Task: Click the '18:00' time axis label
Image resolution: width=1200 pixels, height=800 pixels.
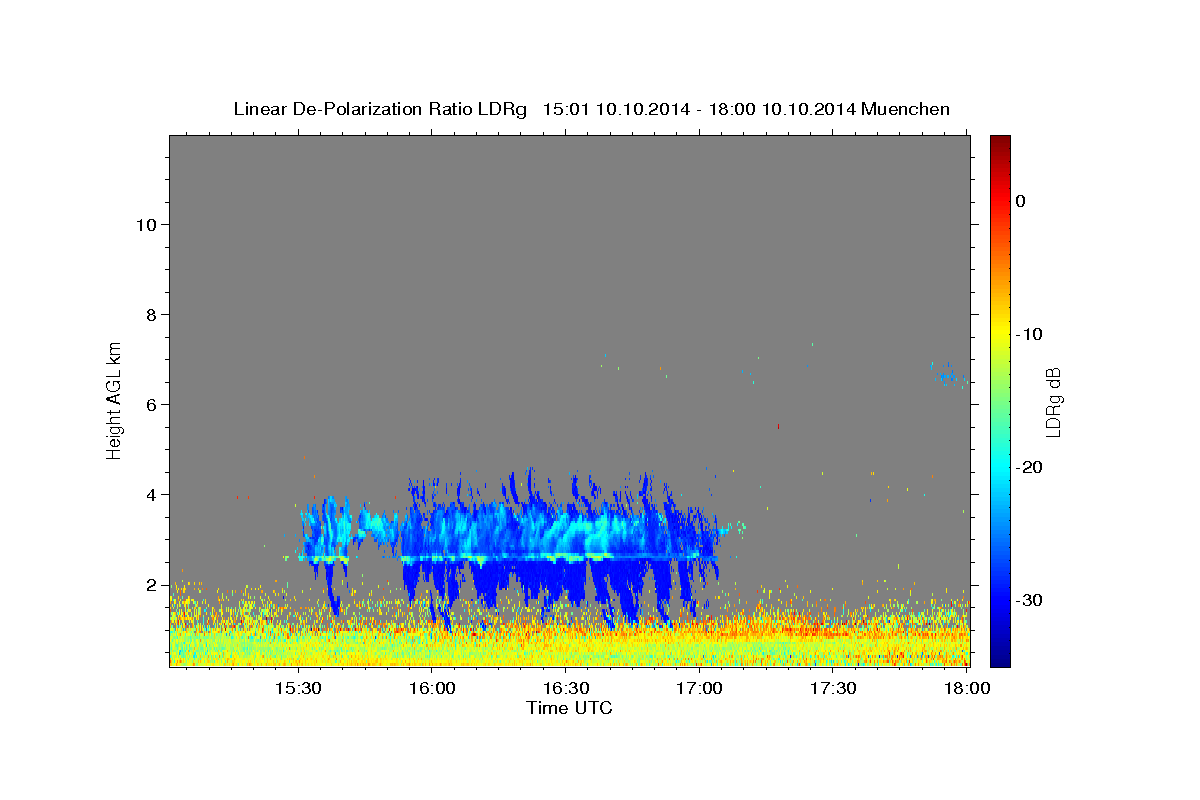Action: (x=967, y=689)
